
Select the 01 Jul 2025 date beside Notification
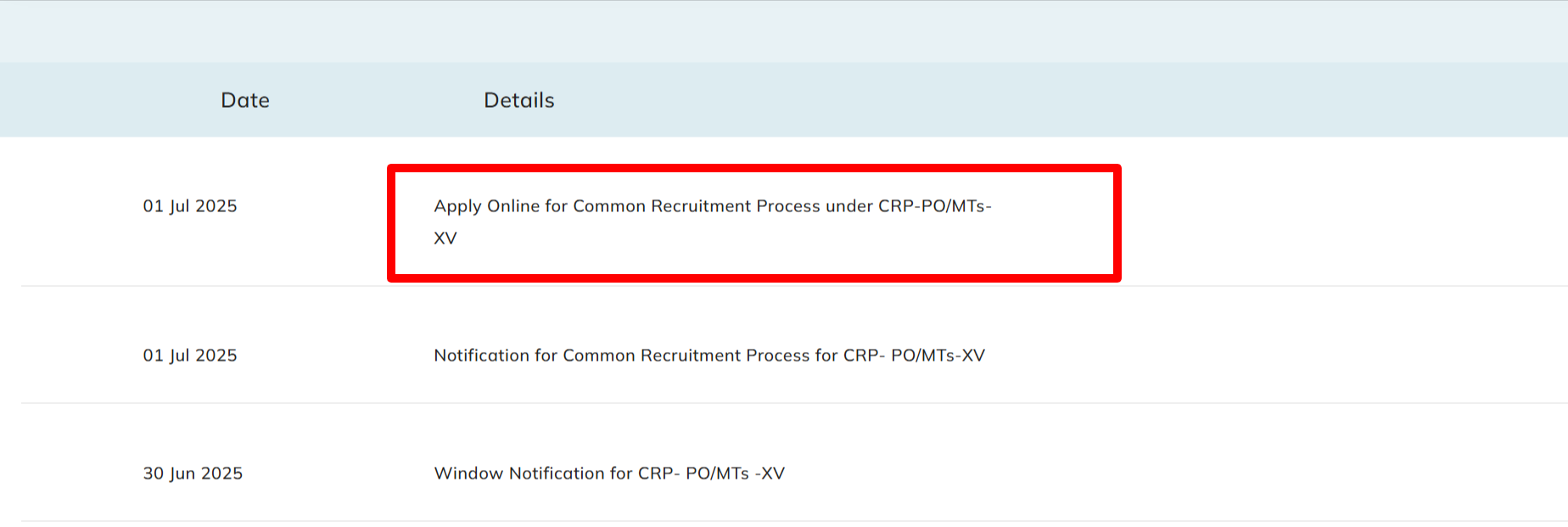190,356
